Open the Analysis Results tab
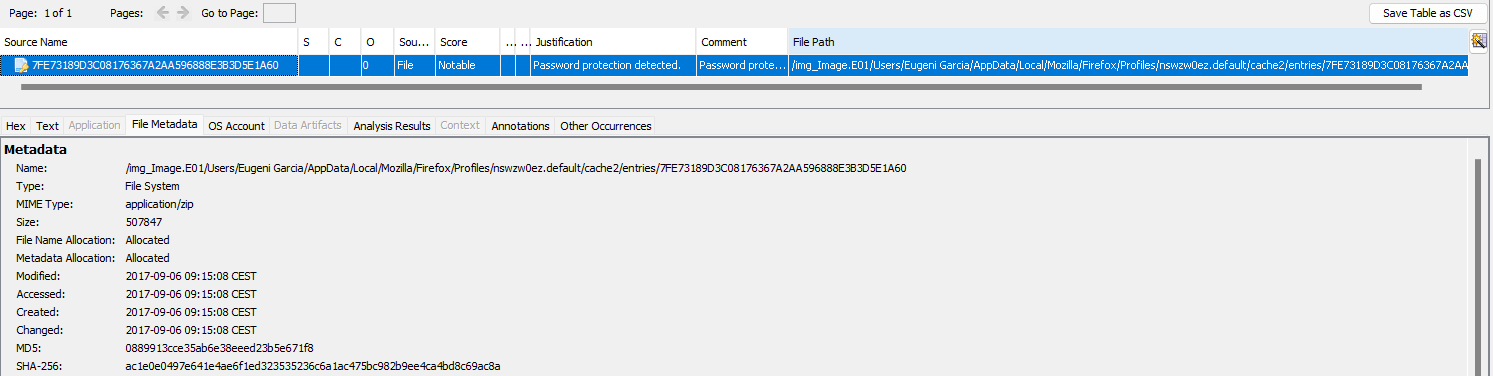Image resolution: width=1493 pixels, height=376 pixels. pyautogui.click(x=392, y=126)
